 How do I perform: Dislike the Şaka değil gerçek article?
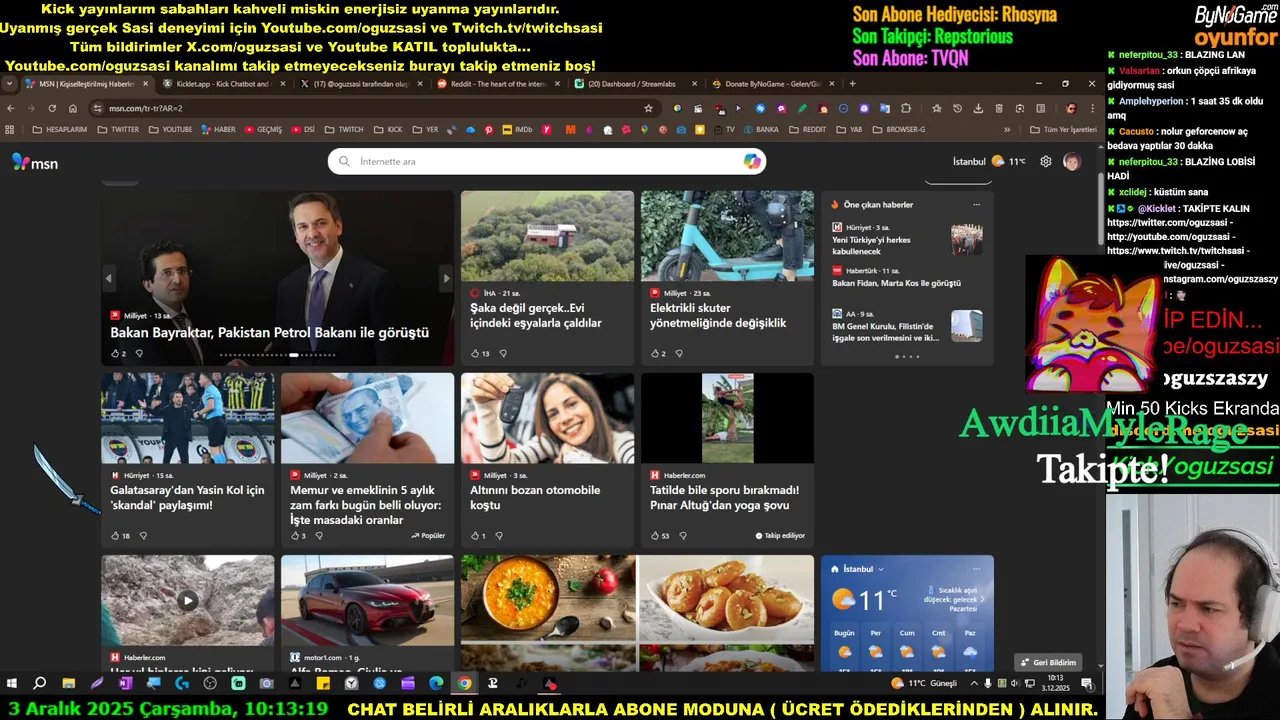click(503, 353)
